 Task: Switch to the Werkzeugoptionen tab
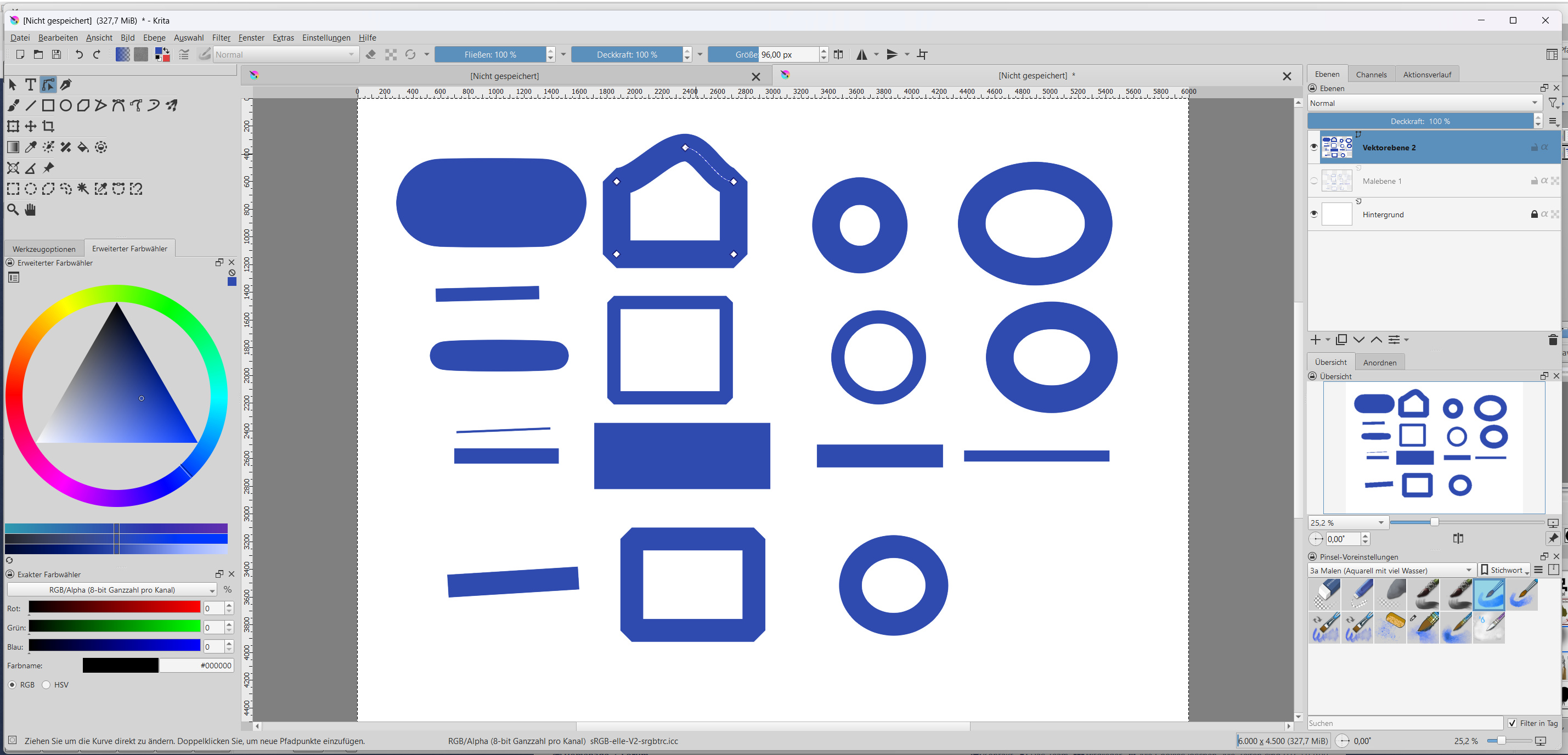[x=44, y=249]
